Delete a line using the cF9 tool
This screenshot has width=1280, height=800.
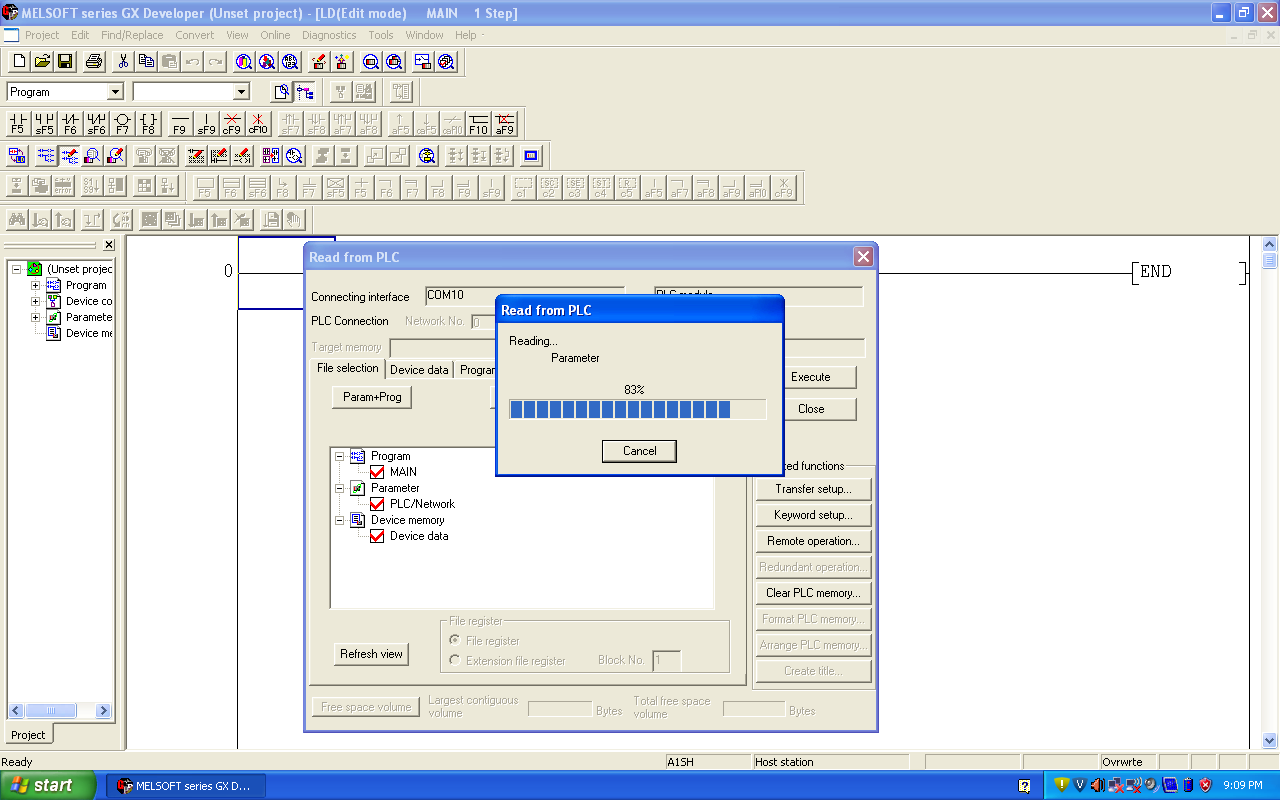tap(231, 121)
